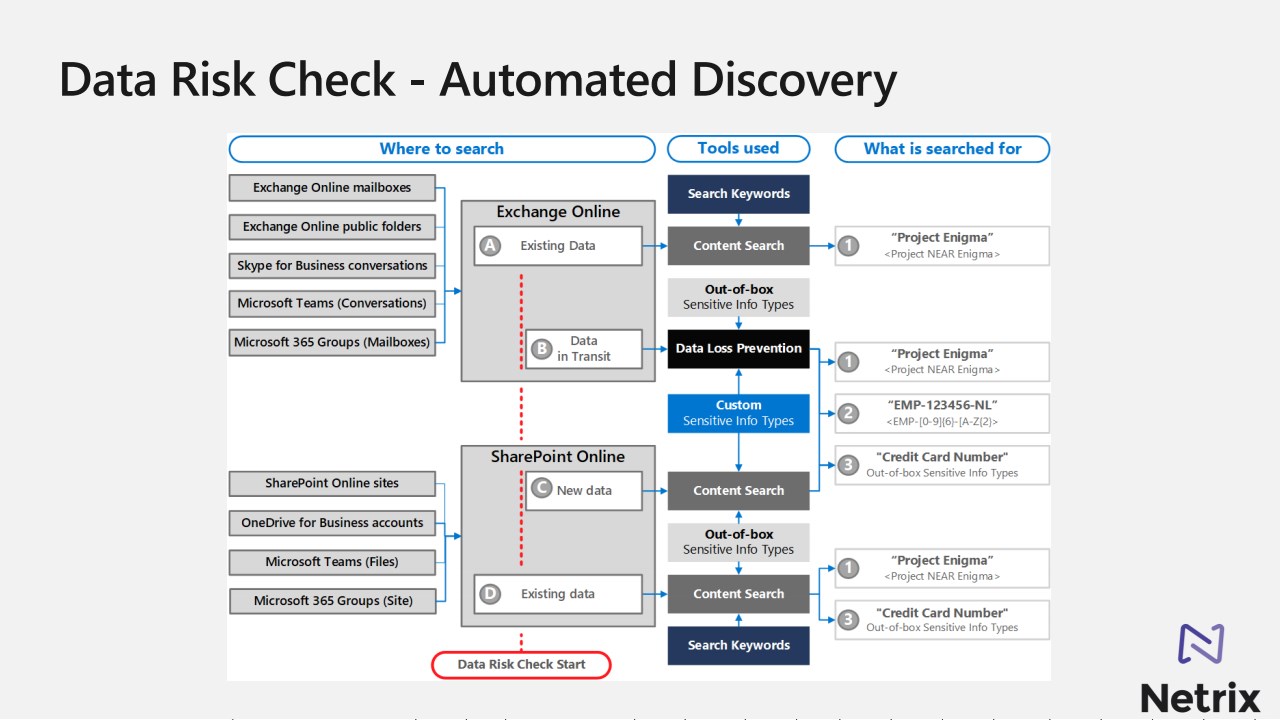Select the Exchange Online mailboxes box
1280x720 pixels.
[332, 187]
